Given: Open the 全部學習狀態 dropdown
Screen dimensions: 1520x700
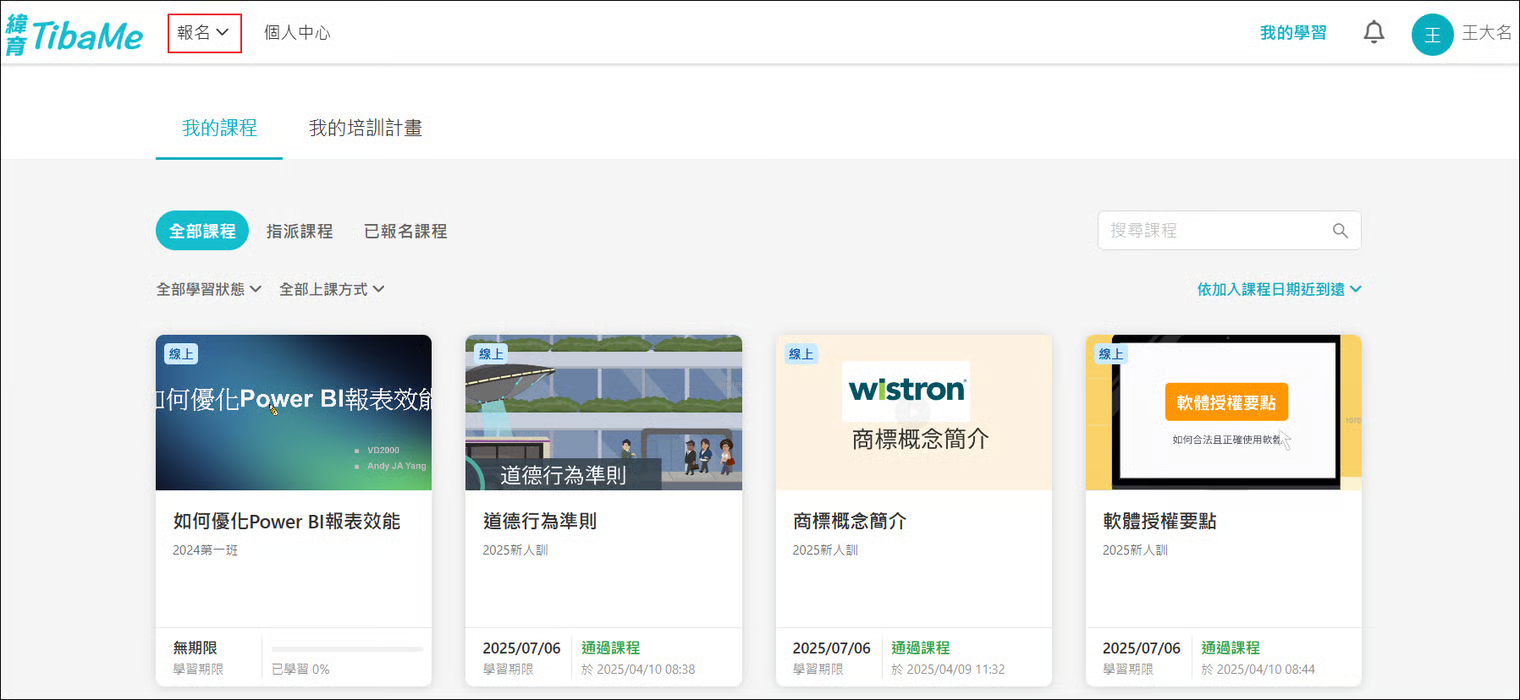Looking at the screenshot, I should [208, 289].
